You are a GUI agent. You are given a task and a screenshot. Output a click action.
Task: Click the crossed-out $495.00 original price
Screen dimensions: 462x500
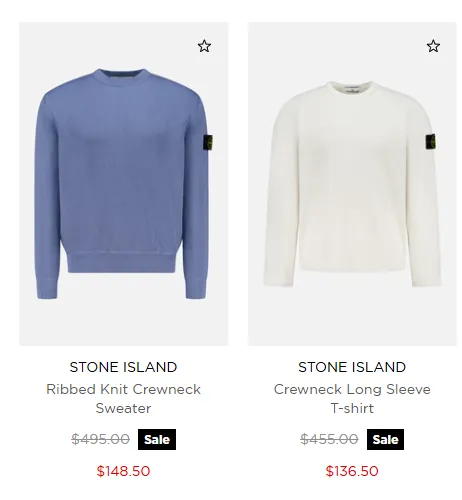[100, 439]
